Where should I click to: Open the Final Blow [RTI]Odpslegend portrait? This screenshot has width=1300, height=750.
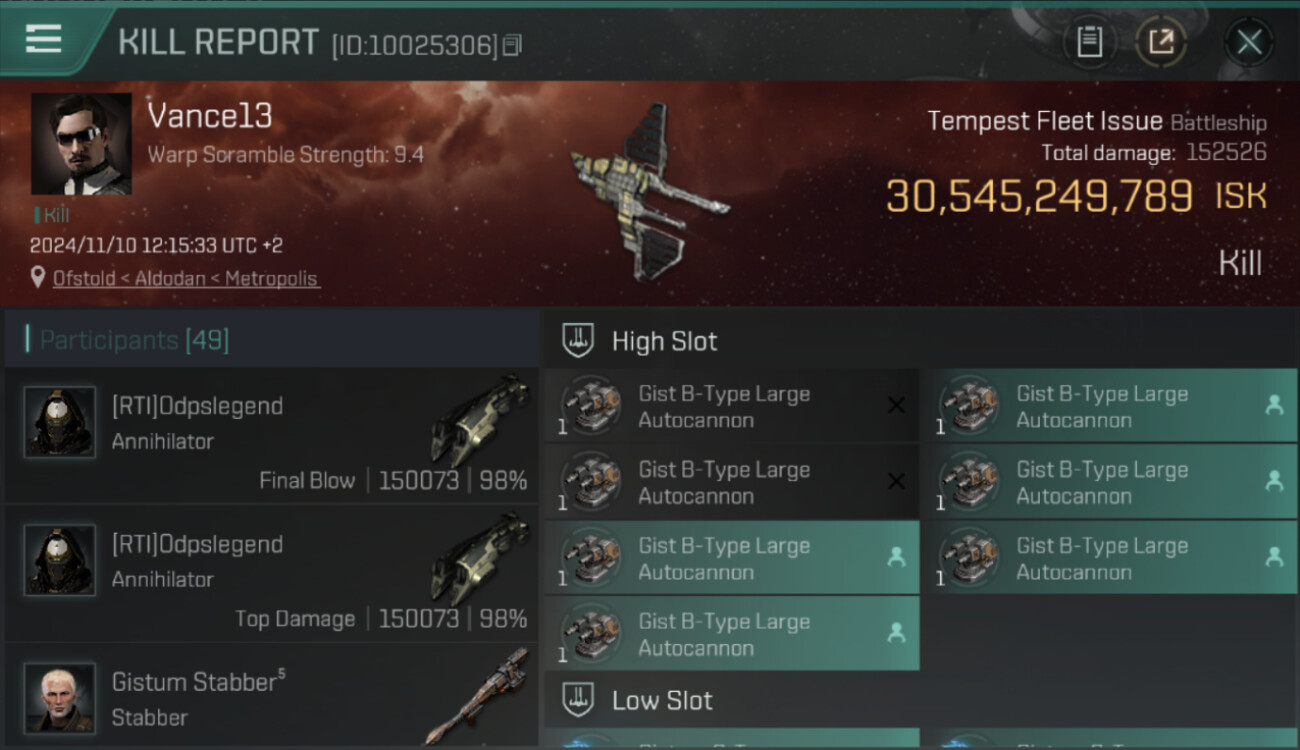tap(60, 422)
